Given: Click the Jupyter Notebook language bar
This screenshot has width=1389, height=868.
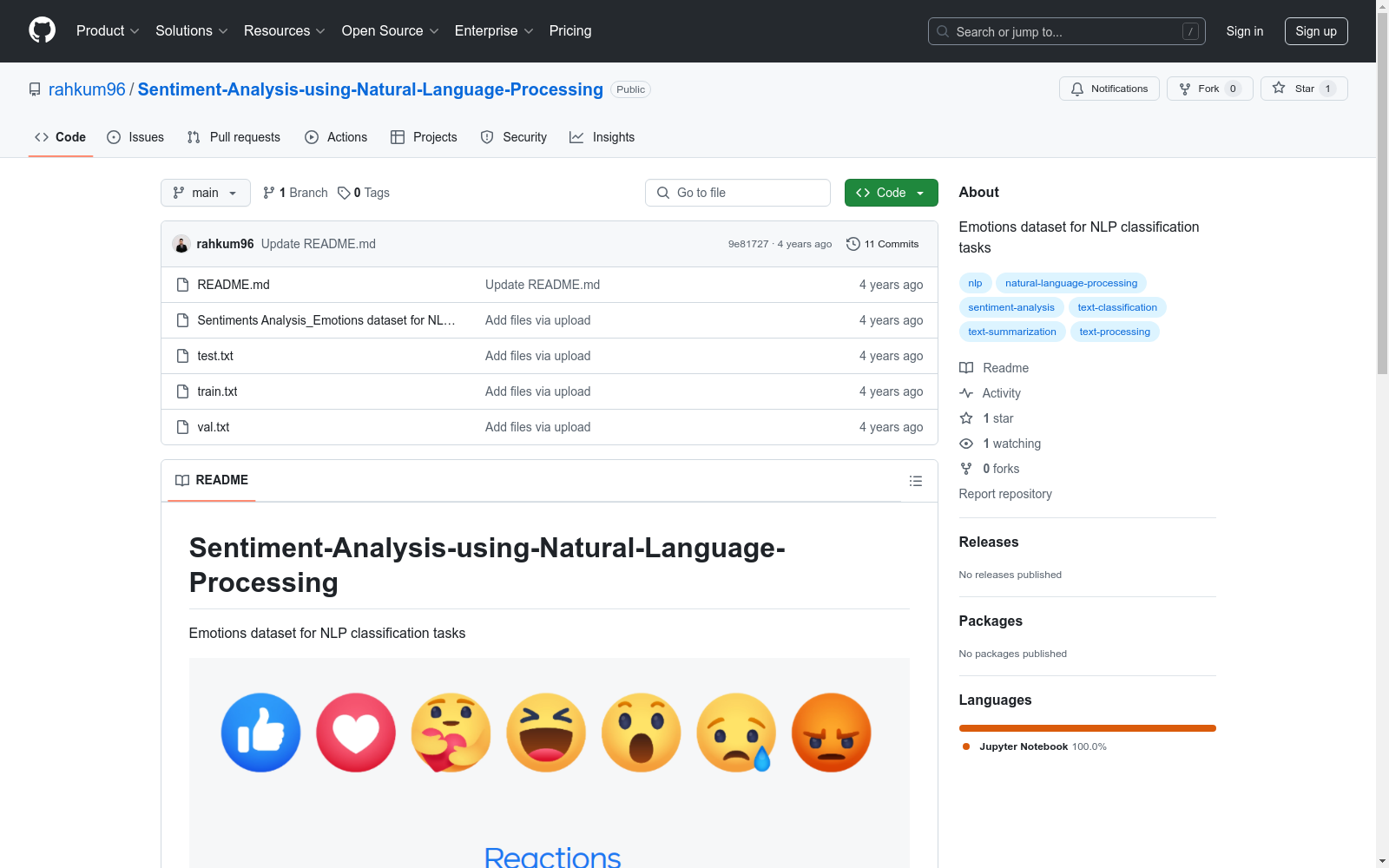Looking at the screenshot, I should coord(1088,728).
